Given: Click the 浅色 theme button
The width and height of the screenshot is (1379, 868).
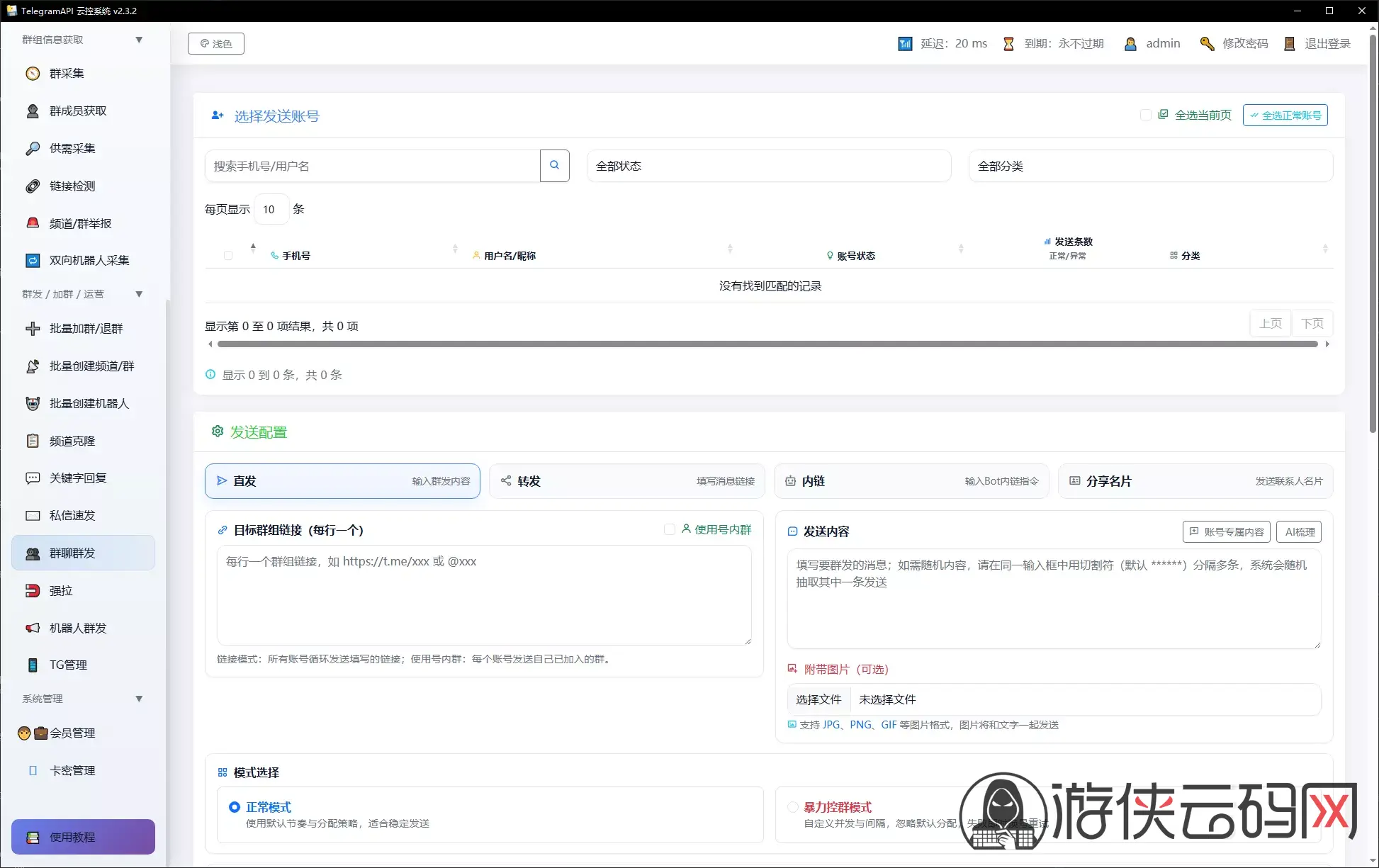Looking at the screenshot, I should point(216,44).
